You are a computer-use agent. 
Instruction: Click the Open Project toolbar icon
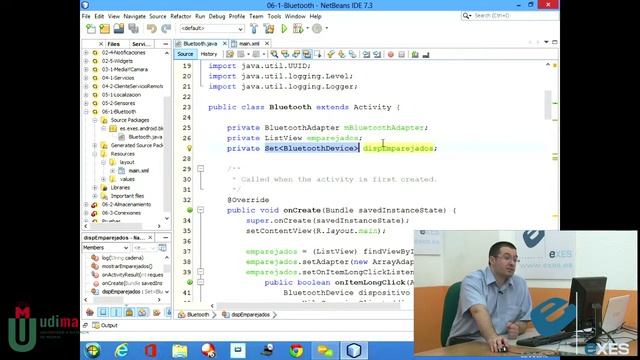coord(119,29)
